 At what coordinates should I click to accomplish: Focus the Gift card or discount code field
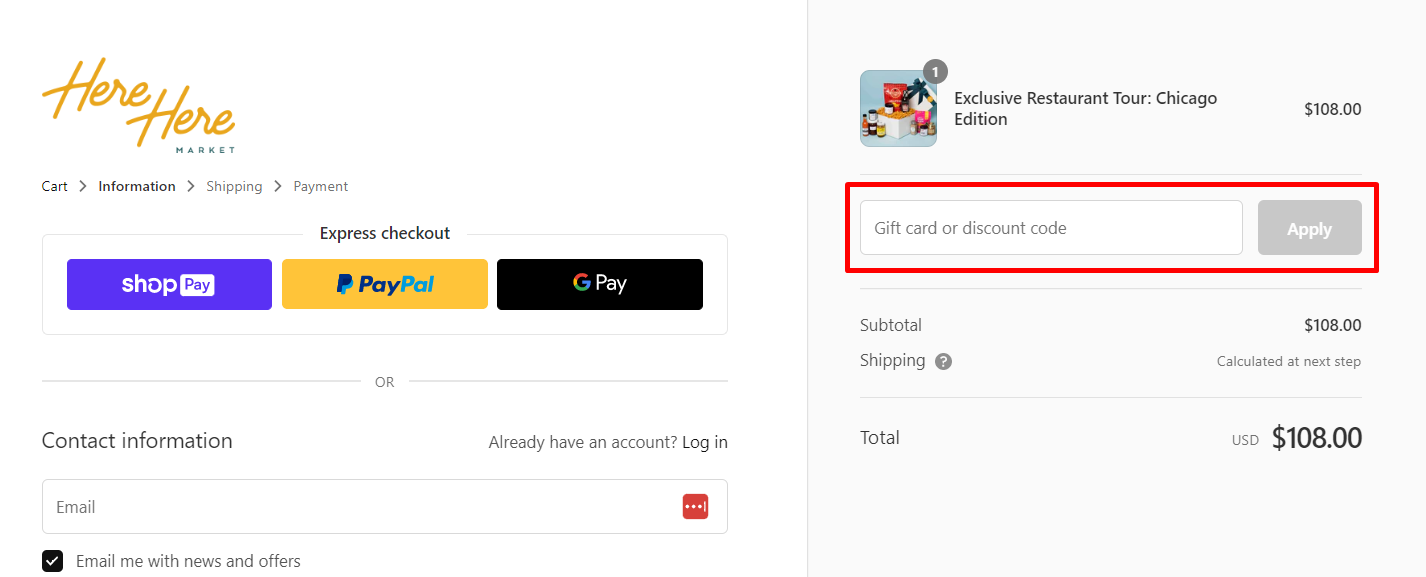[x=1050, y=228]
